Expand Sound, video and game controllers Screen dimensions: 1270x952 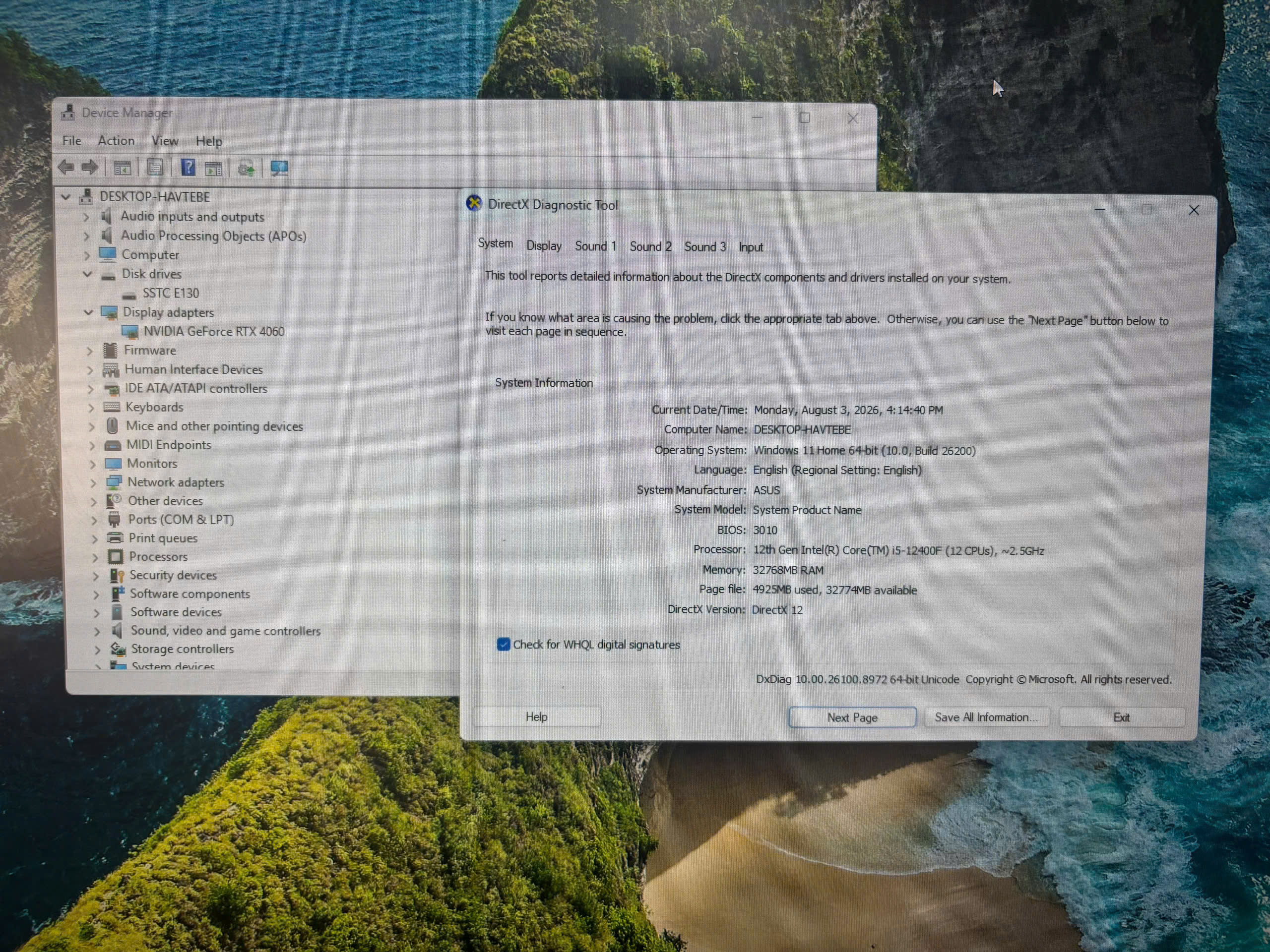coord(97,631)
